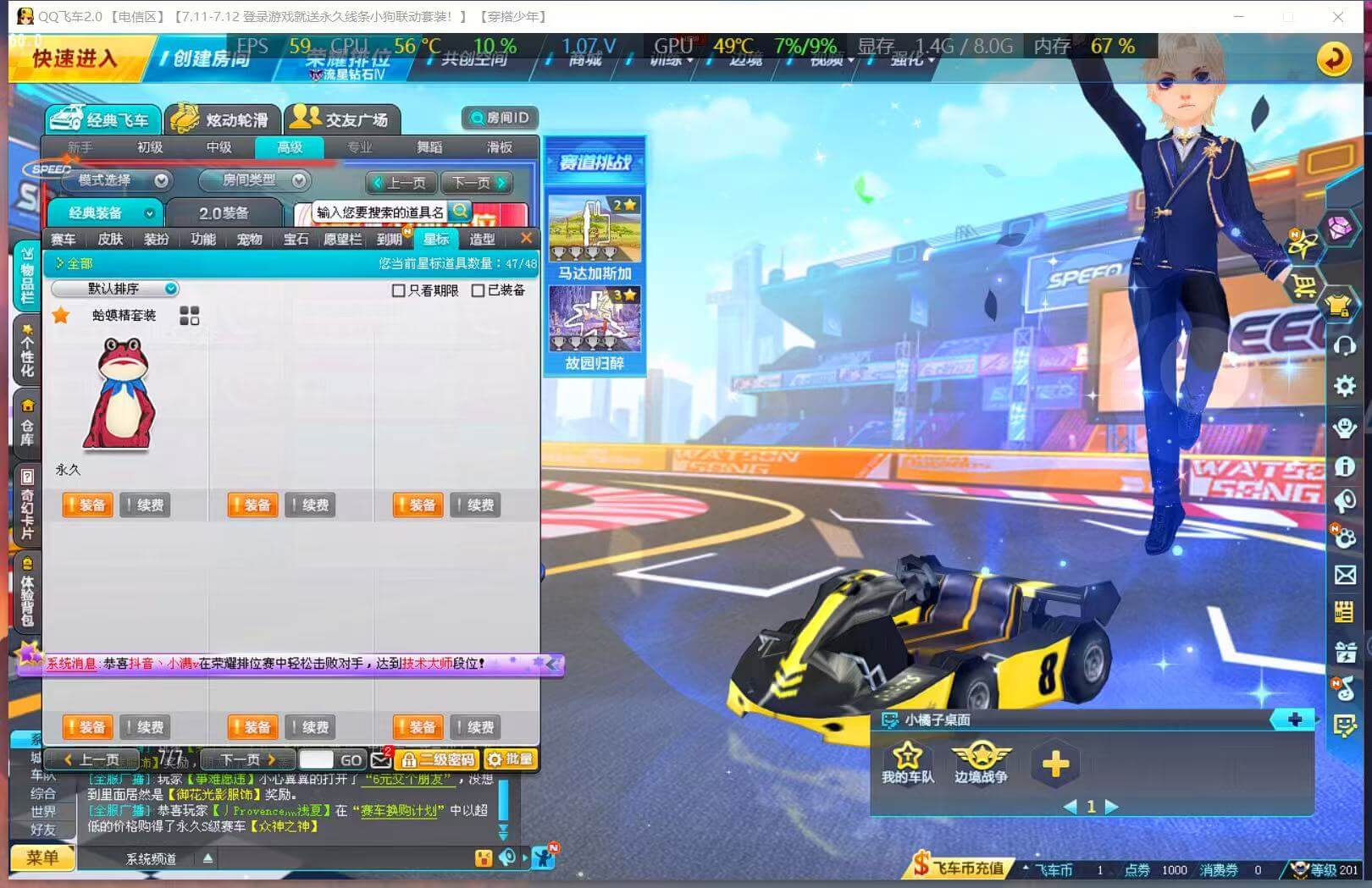1372x888 pixels.
Task: Open 边境战争 badge icon
Action: (x=981, y=762)
